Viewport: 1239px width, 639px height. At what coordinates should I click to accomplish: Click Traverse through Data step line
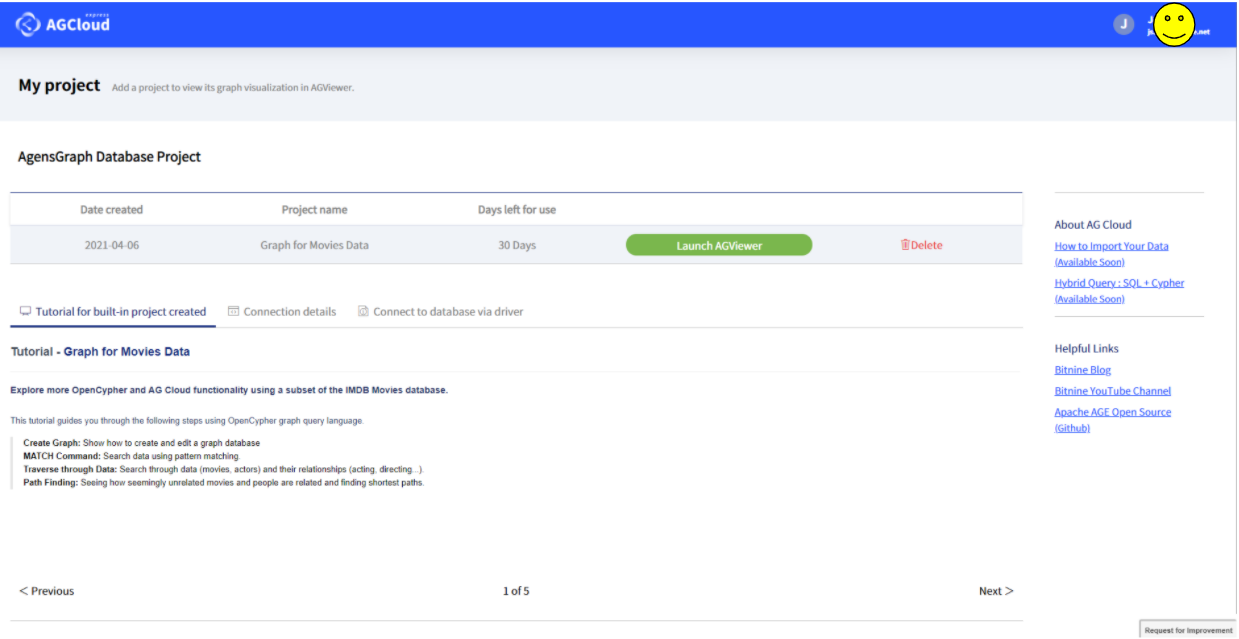coord(223,469)
